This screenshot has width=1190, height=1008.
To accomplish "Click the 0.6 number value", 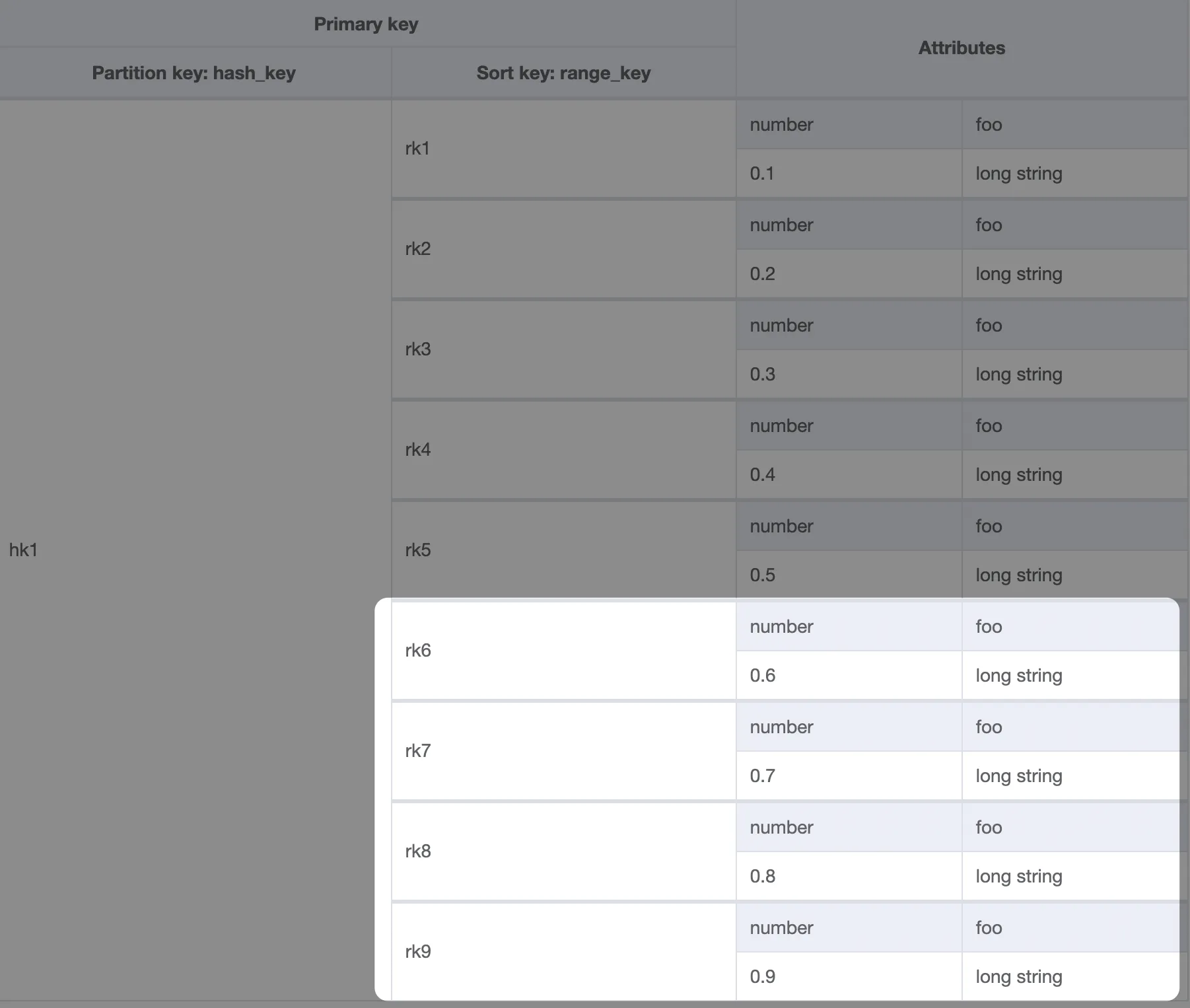I will (763, 676).
